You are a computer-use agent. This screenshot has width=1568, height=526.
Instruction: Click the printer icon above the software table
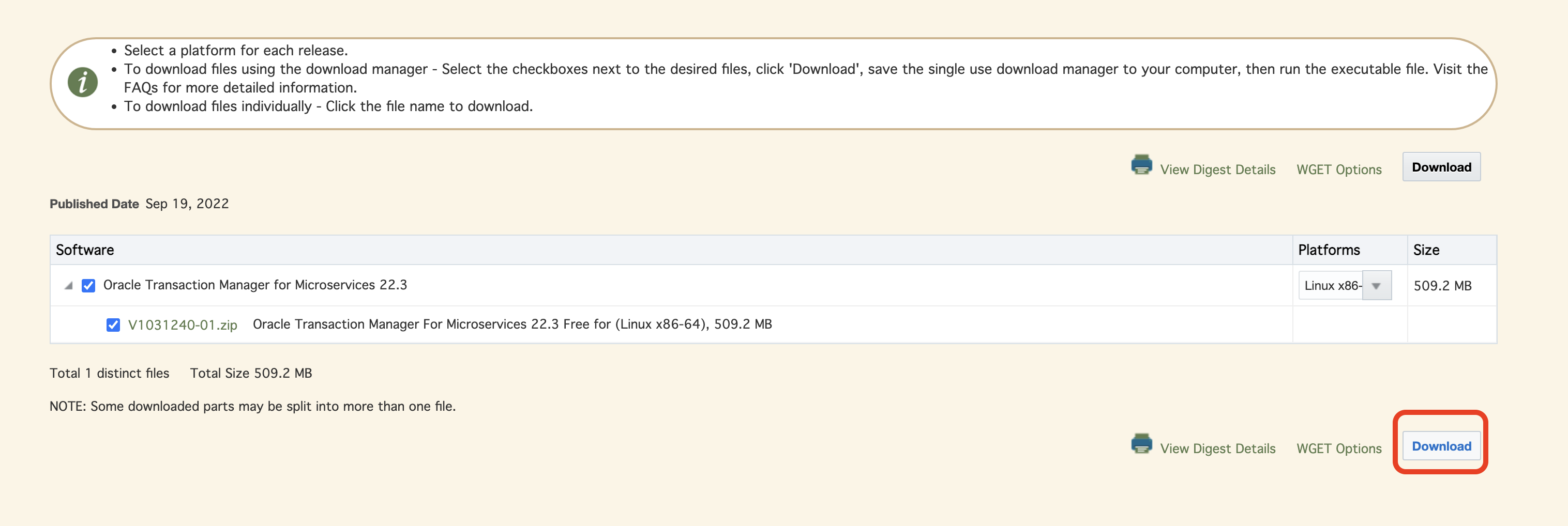[x=1141, y=165]
